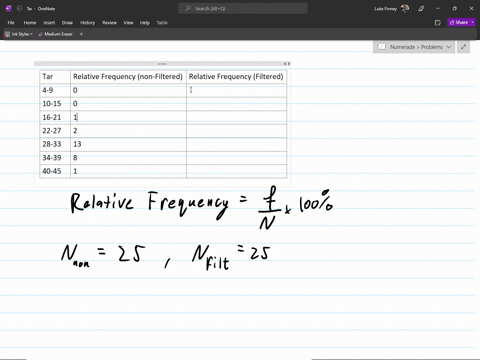The width and height of the screenshot is (480, 360).
Task: Click 'Relative Frequency (Filtered)' header cell
Action: pos(236,77)
